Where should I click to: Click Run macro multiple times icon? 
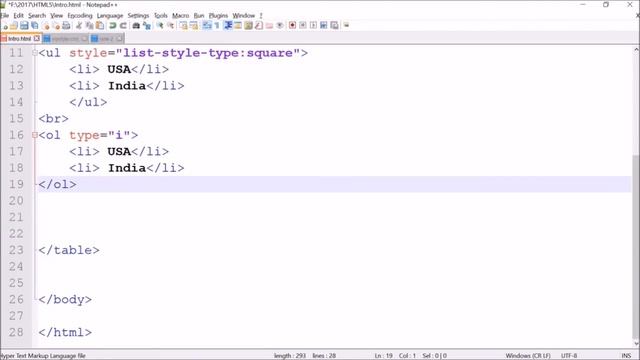pyautogui.click(x=324, y=25)
